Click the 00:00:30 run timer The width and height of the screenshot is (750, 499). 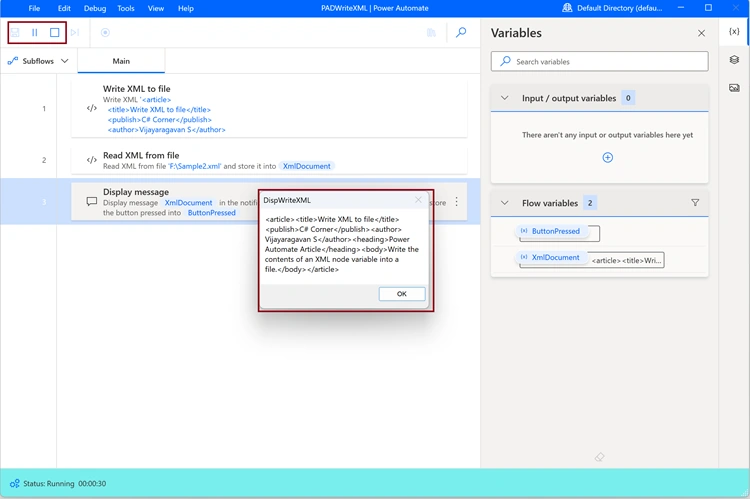point(92,484)
